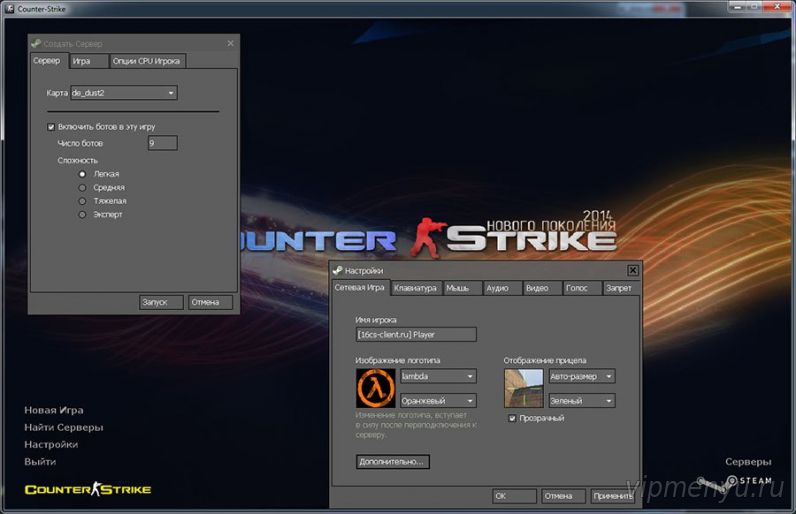Click the Дополнительно... button
Image resolution: width=796 pixels, height=514 pixels.
pyautogui.click(x=393, y=462)
